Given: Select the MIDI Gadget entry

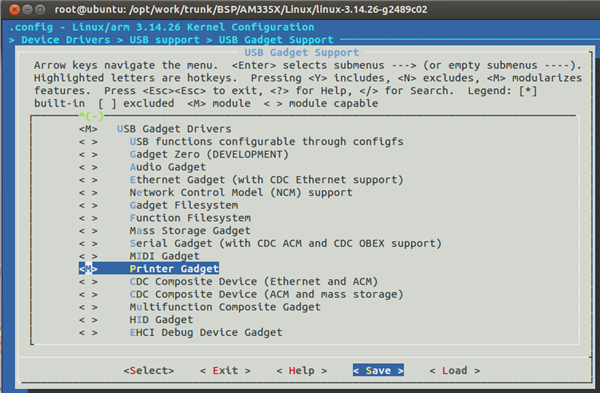Looking at the screenshot, I should 165,256.
